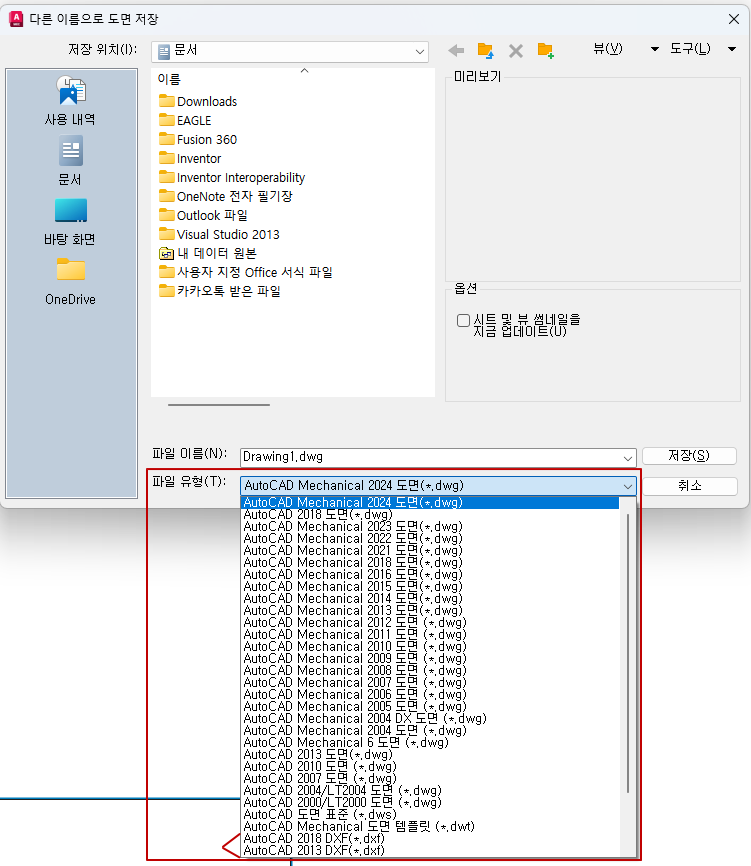Screen dimensions: 751x866
Task: Choose AutoCAD 2004/LT2004 도면 option
Action: pos(430,791)
